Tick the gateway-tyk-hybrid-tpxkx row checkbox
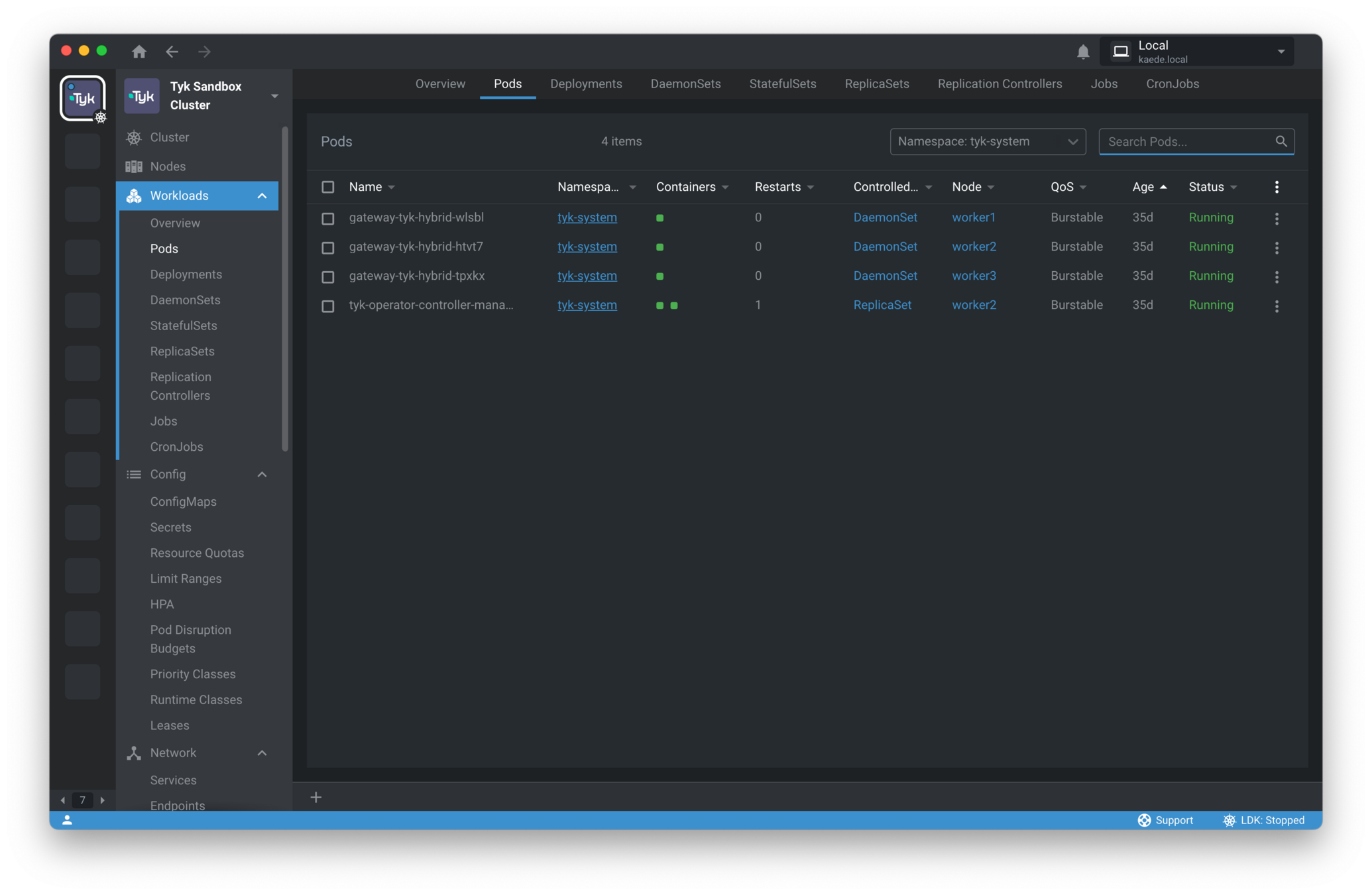This screenshot has height=895, width=1372. [x=327, y=276]
